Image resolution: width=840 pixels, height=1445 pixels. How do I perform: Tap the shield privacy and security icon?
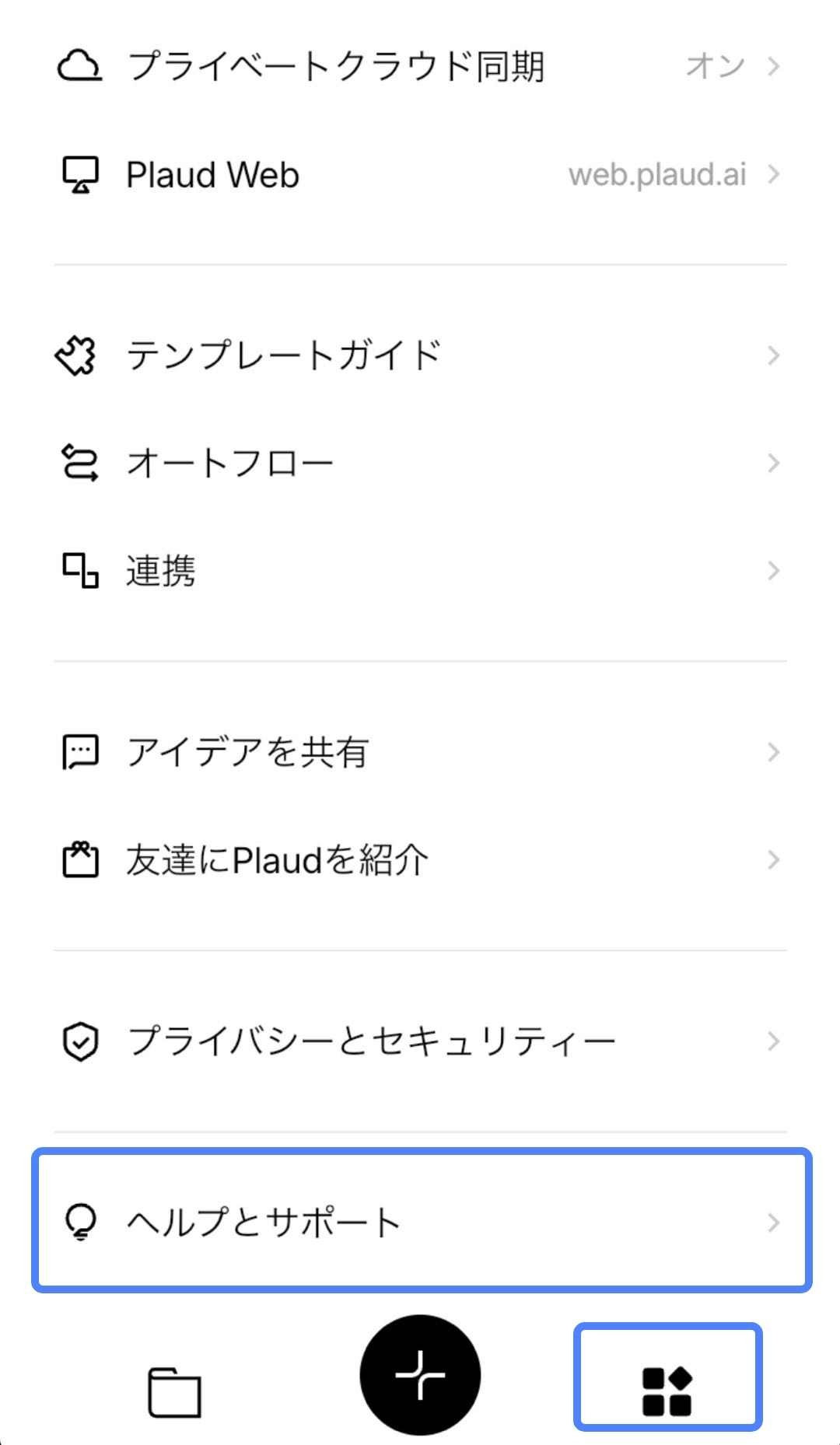pyautogui.click(x=80, y=1041)
